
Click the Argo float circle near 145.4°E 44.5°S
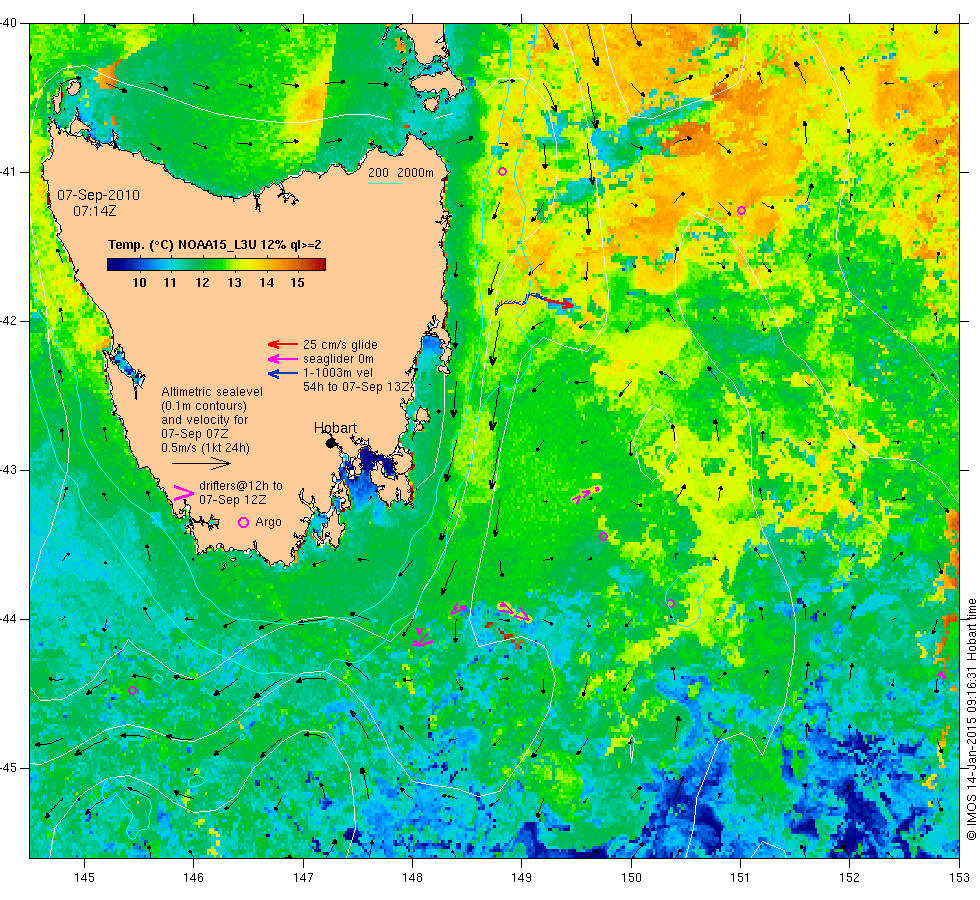132,691
